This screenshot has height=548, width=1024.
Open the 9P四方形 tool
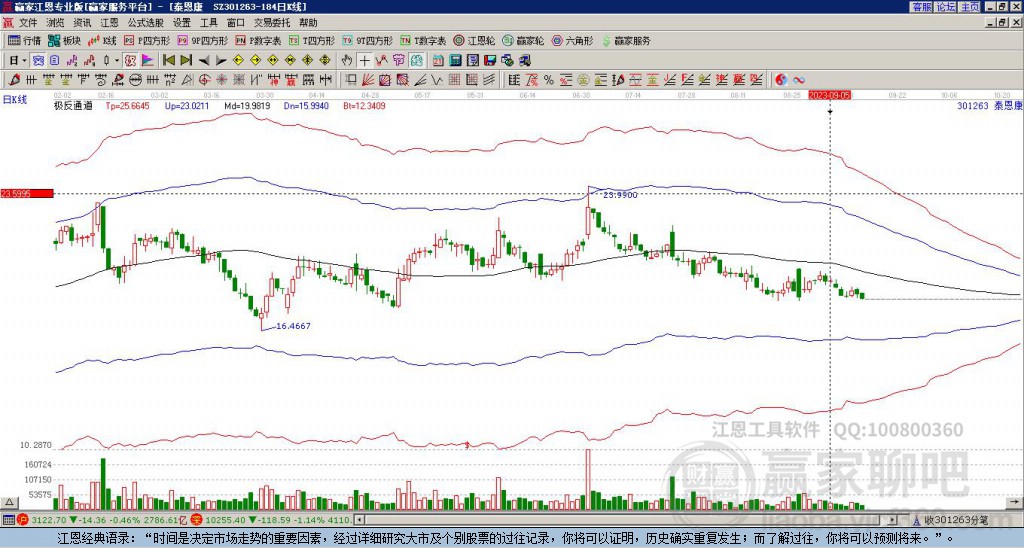click(x=203, y=40)
